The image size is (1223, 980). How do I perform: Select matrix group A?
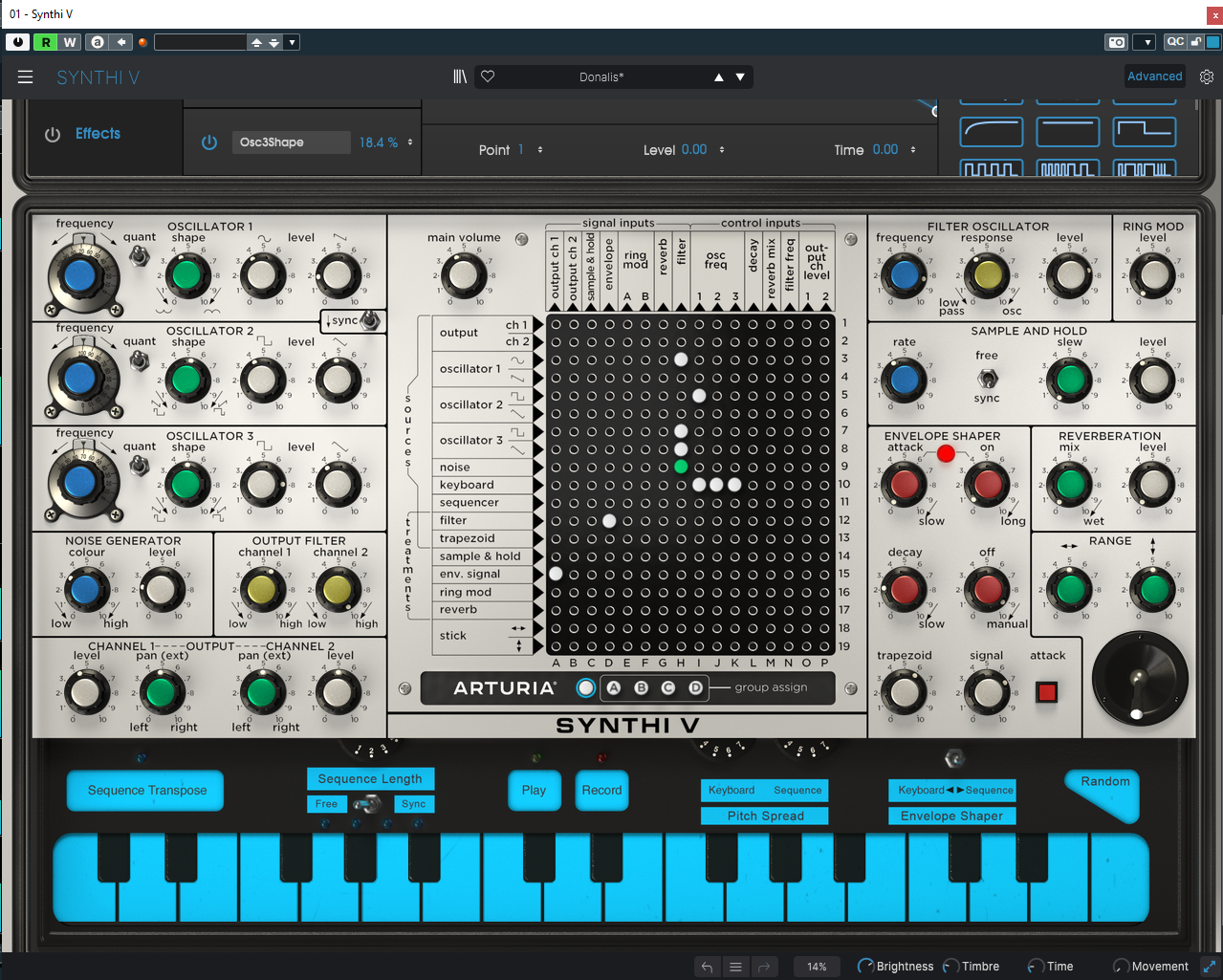pyautogui.click(x=614, y=687)
